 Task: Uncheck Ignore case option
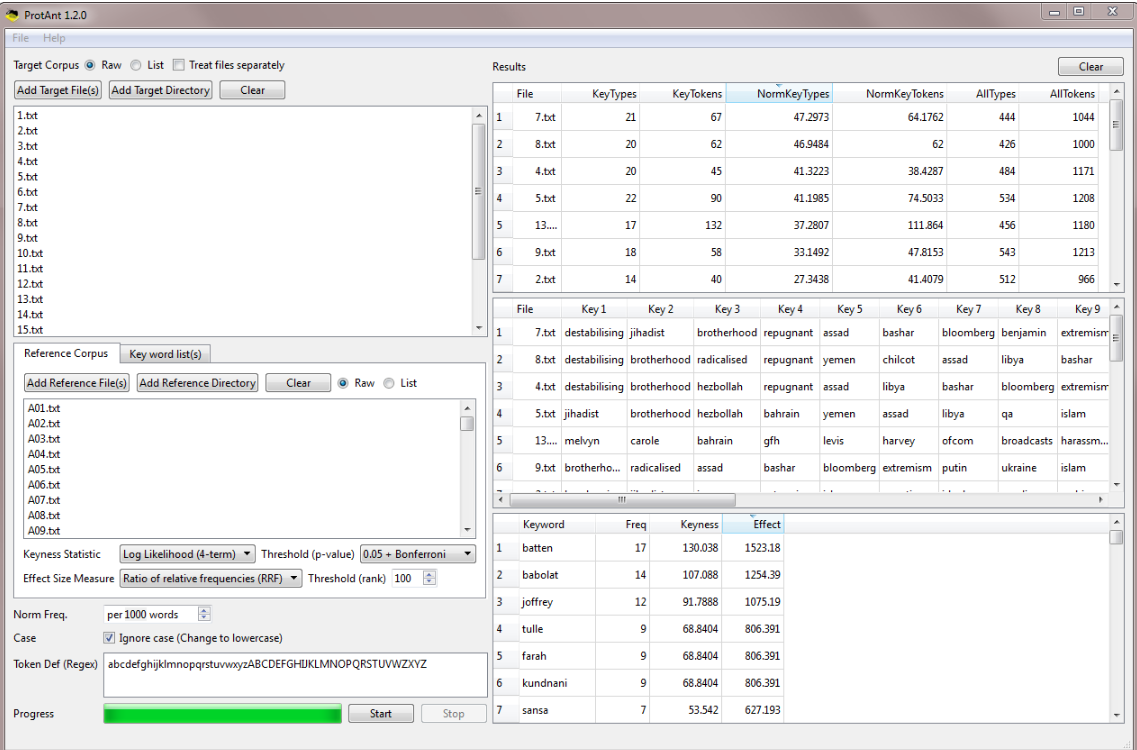[x=110, y=638]
